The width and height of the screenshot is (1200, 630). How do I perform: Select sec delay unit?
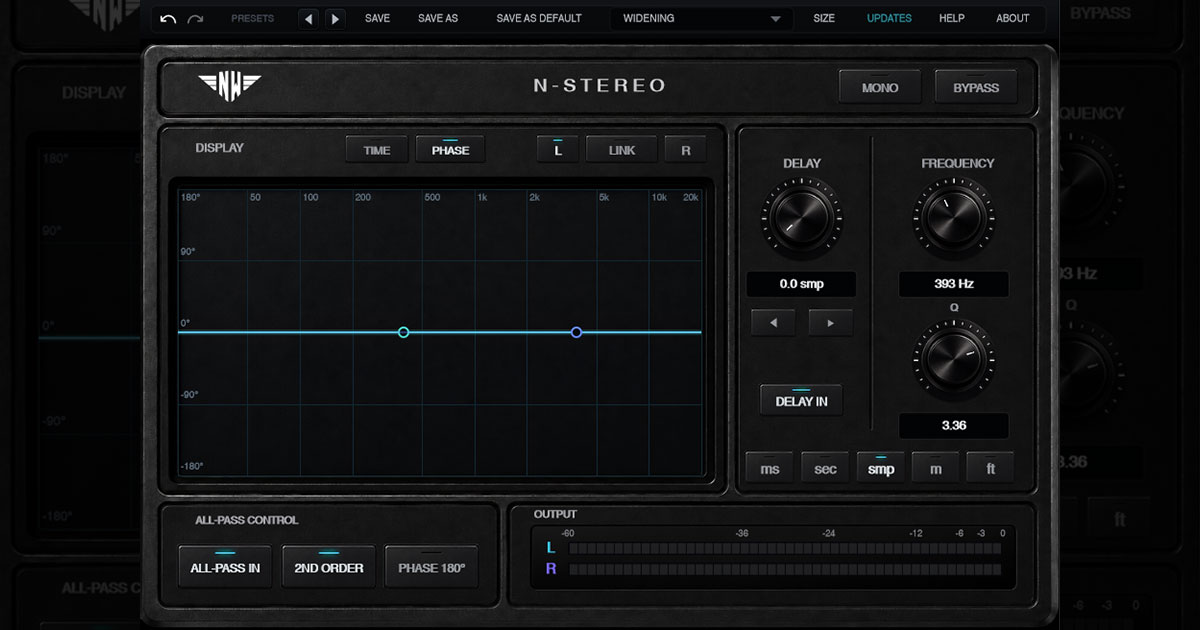coord(825,468)
